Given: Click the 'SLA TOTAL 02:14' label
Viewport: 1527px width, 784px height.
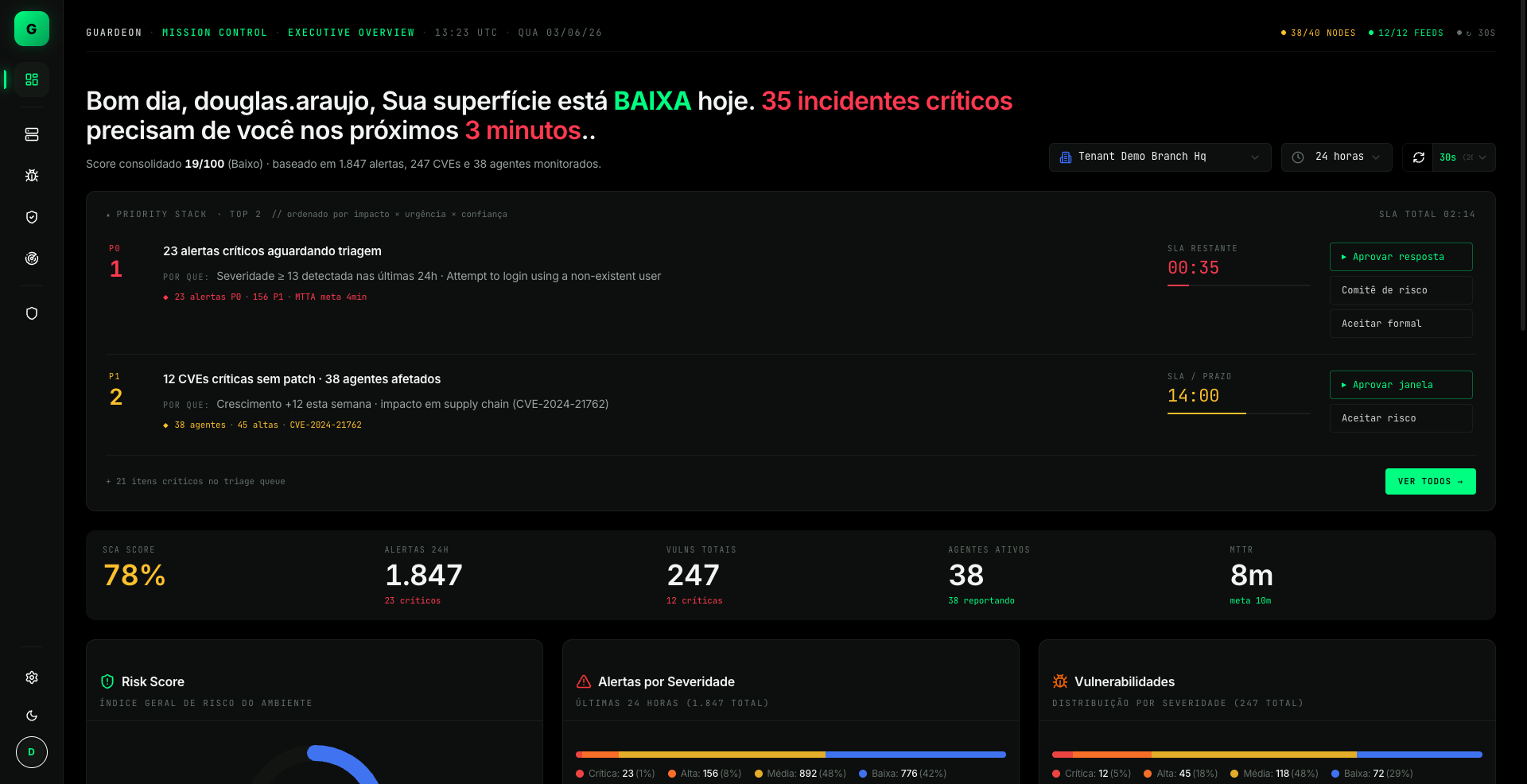Looking at the screenshot, I should (1427, 215).
